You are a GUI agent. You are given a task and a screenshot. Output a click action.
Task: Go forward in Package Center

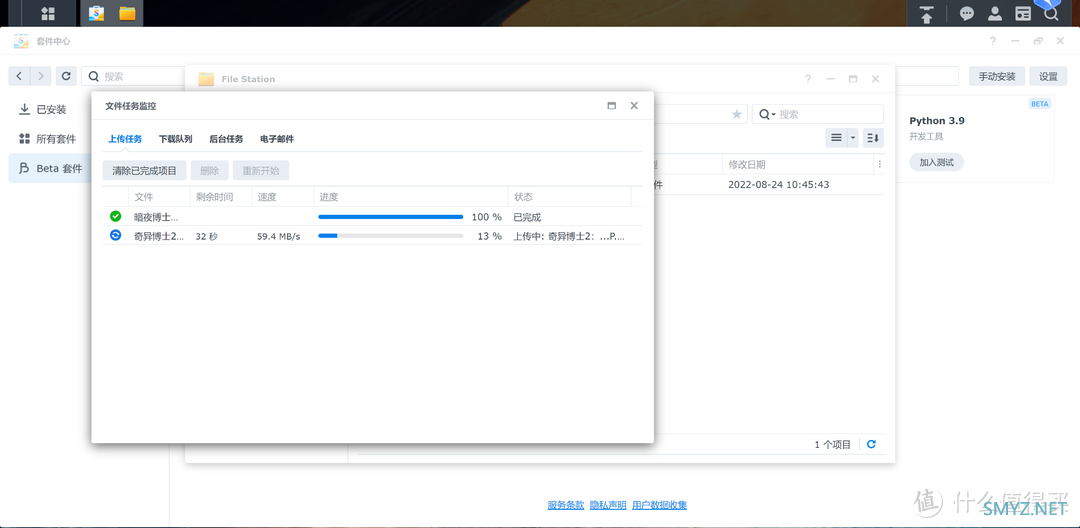click(41, 76)
